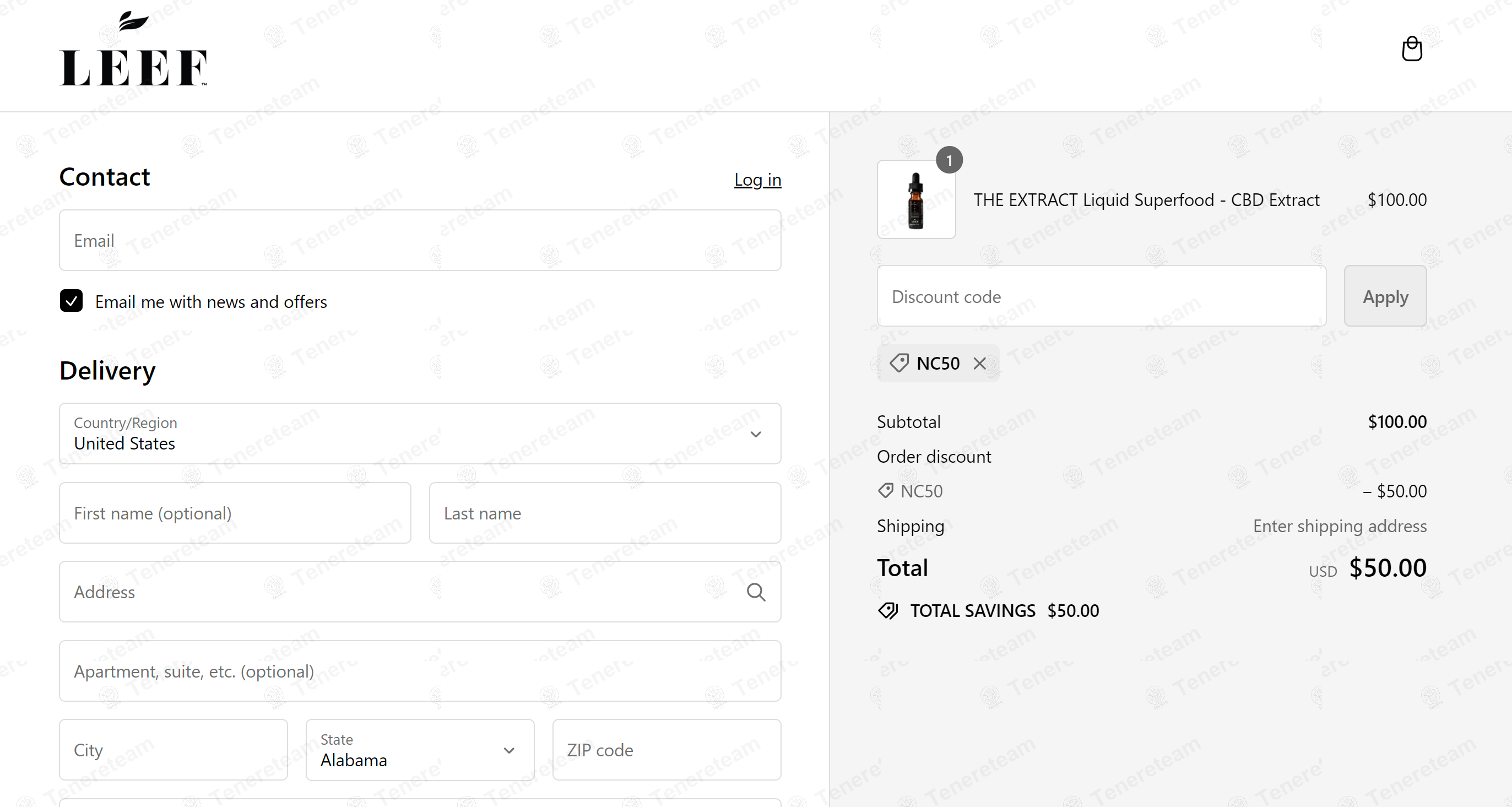The image size is (1512, 807).
Task: Click the Enter shipping address text
Action: click(1340, 527)
